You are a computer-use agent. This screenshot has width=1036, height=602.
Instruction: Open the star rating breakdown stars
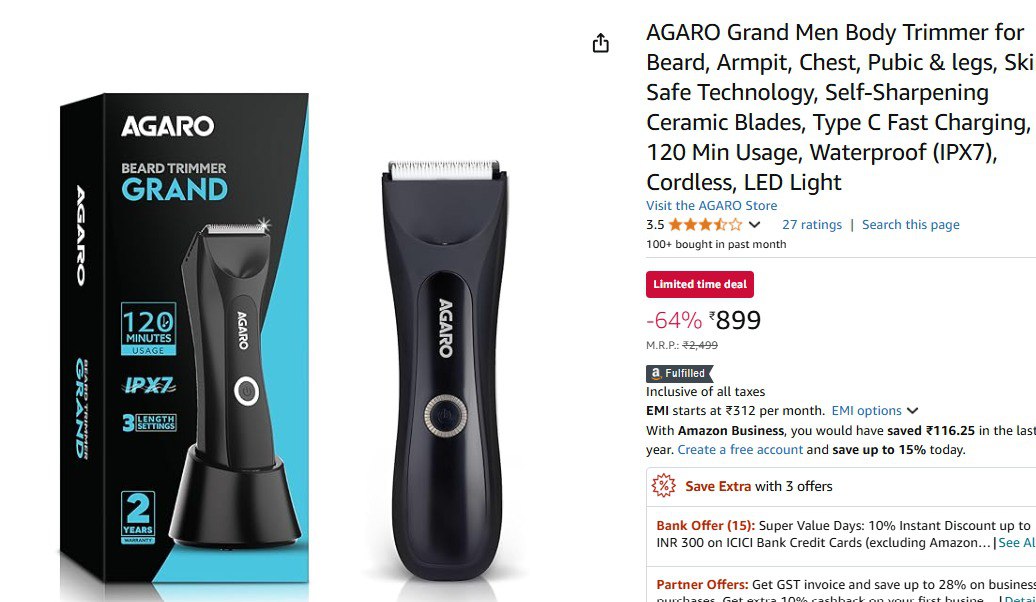(x=705, y=225)
